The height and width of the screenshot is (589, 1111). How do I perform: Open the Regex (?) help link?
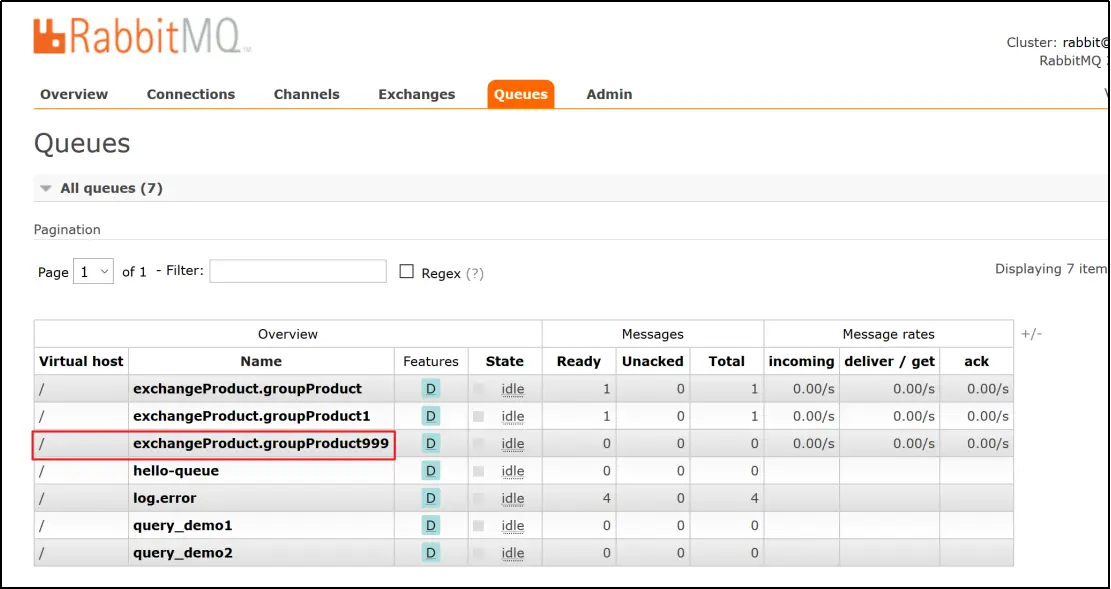tap(475, 274)
